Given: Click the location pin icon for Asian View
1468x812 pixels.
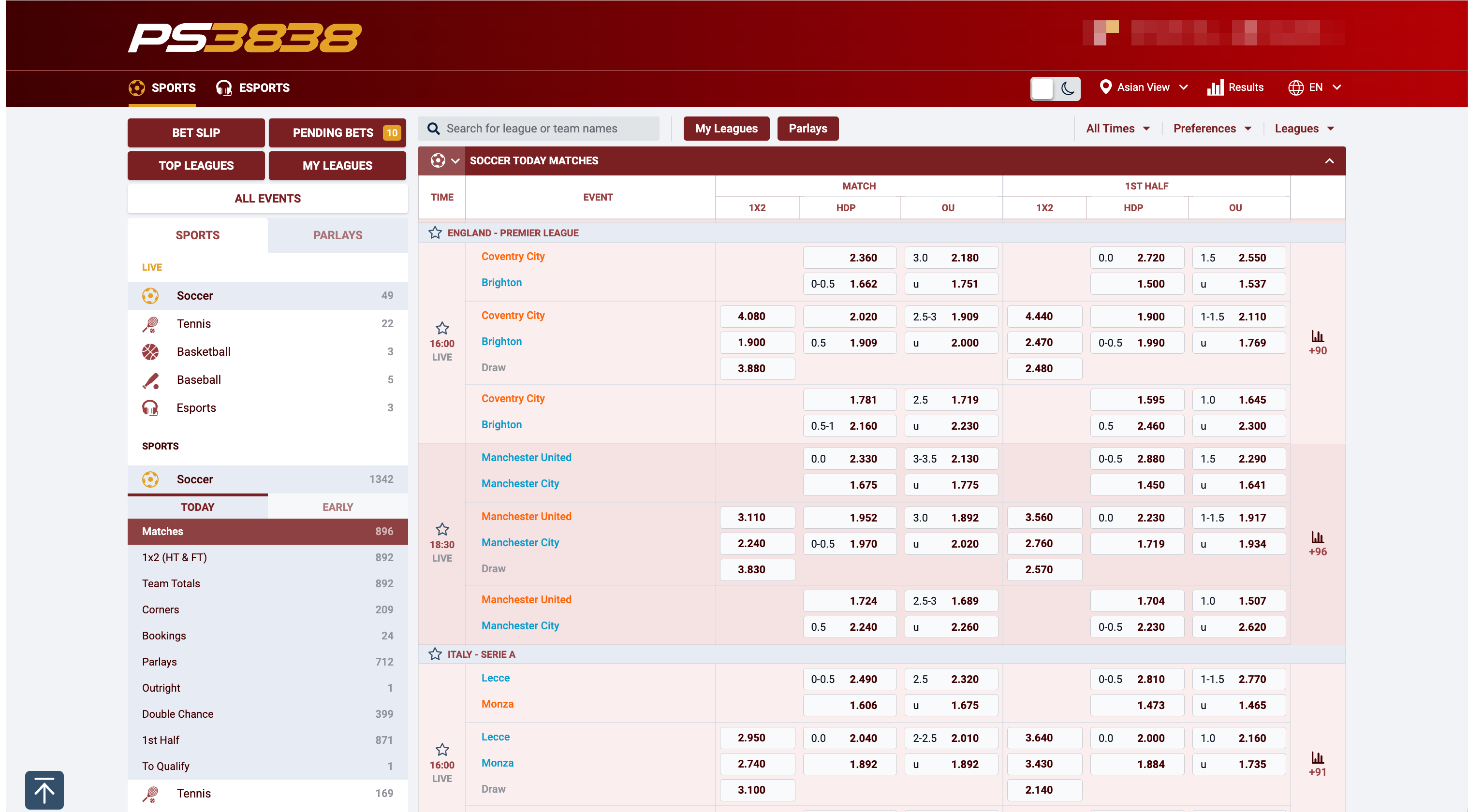Looking at the screenshot, I should (1105, 87).
